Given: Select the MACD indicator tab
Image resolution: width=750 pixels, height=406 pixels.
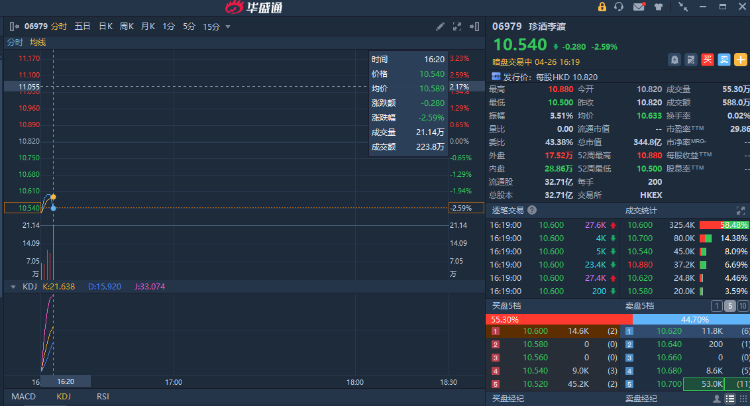Looking at the screenshot, I should click(23, 396).
